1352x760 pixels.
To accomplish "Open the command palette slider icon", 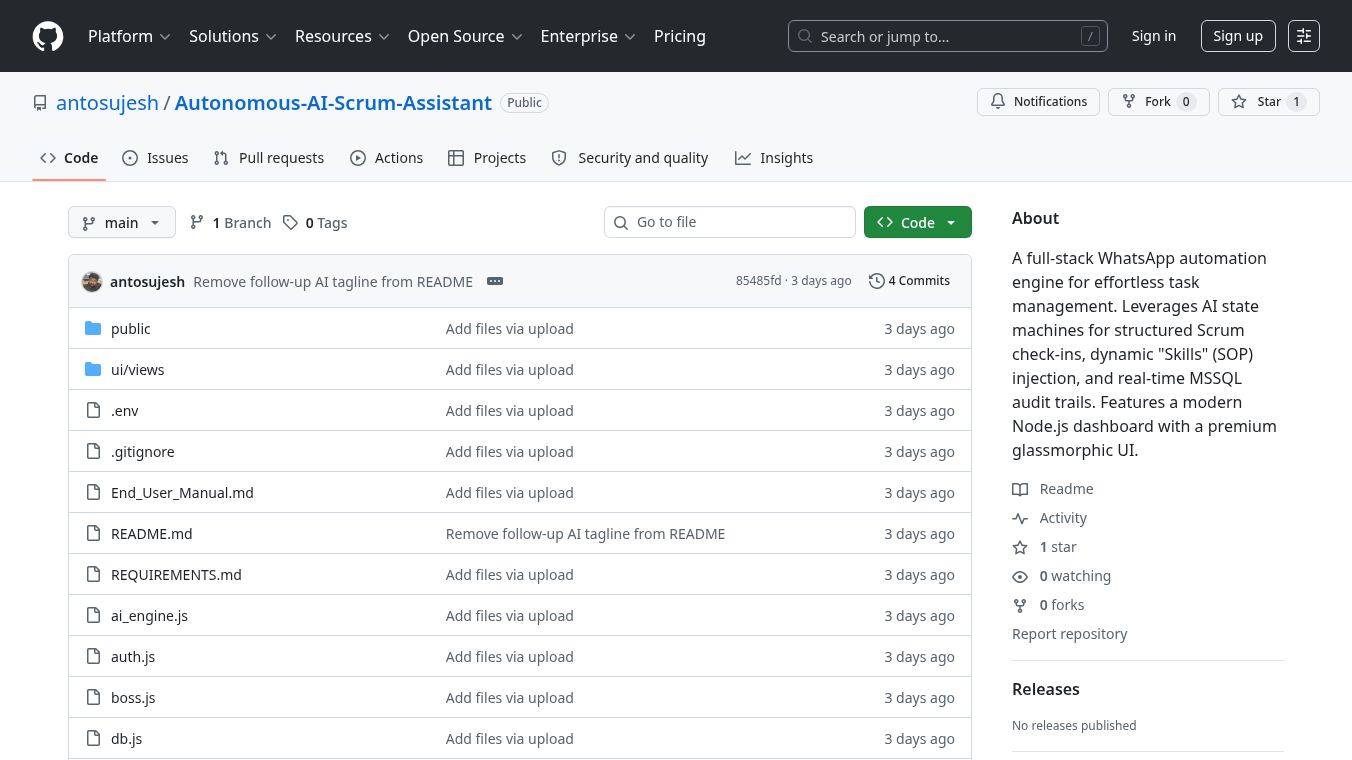I will pos(1304,36).
